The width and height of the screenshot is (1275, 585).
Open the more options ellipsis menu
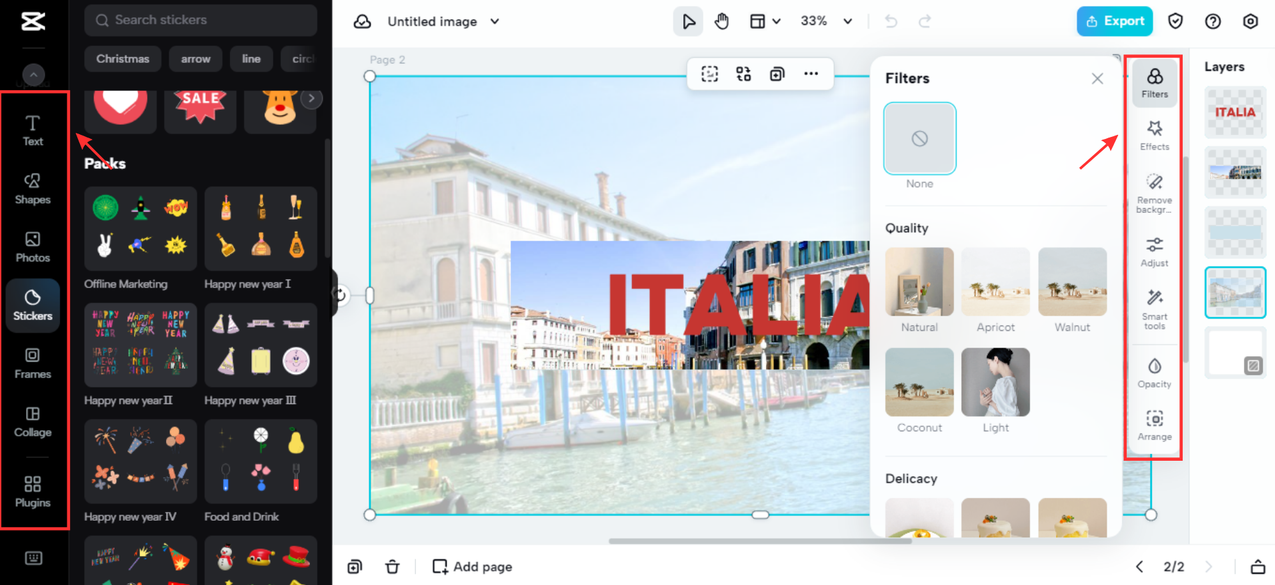811,73
